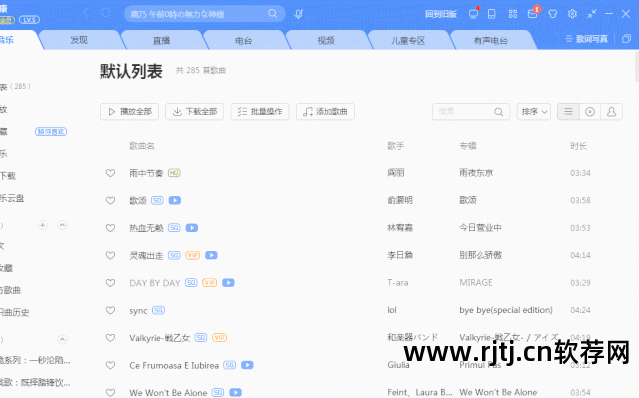639x398 pixels.
Task: Like the song Ce Frumoasa E Iubirea
Action: 110,365
